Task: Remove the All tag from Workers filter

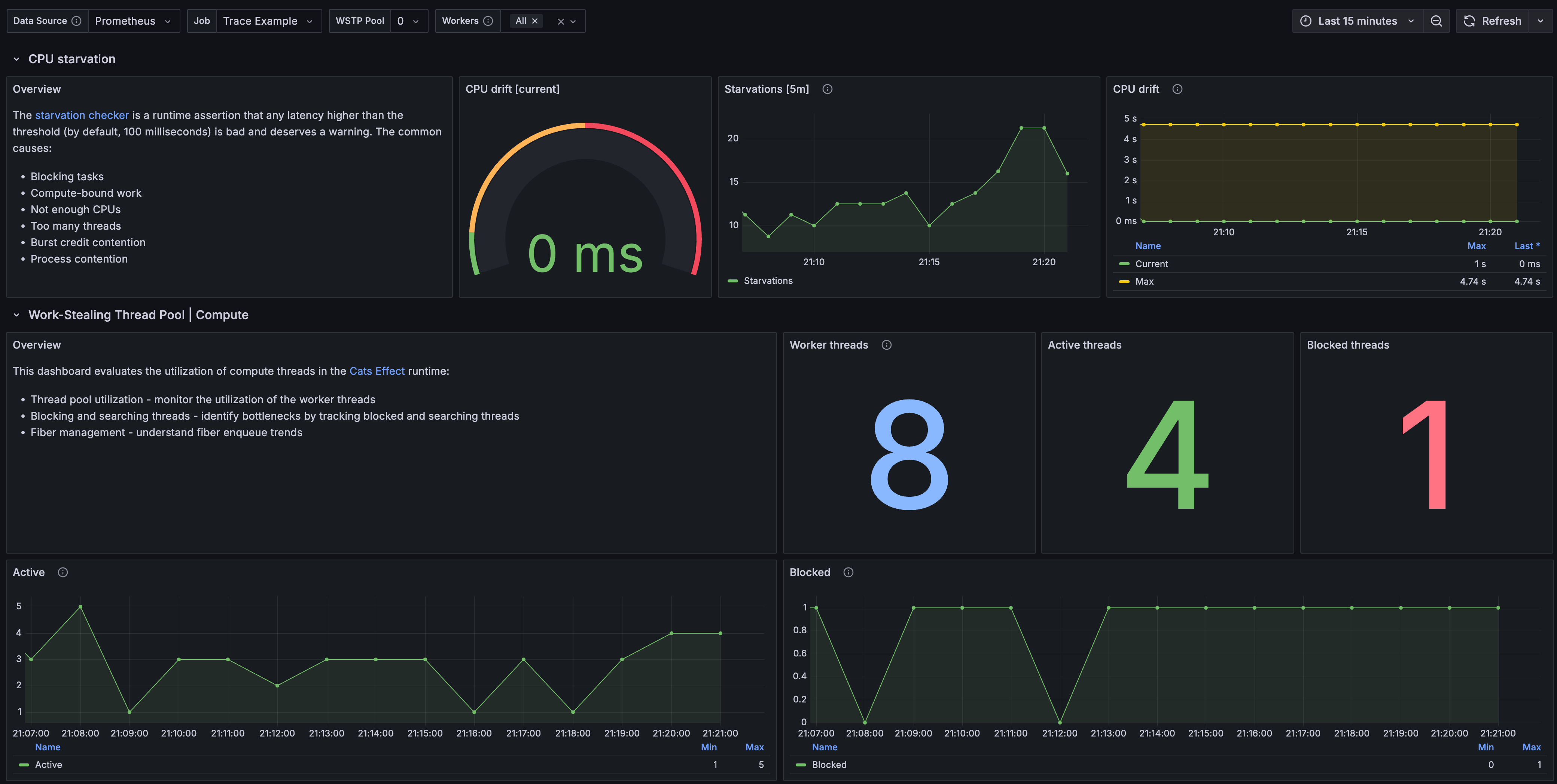Action: tap(535, 21)
